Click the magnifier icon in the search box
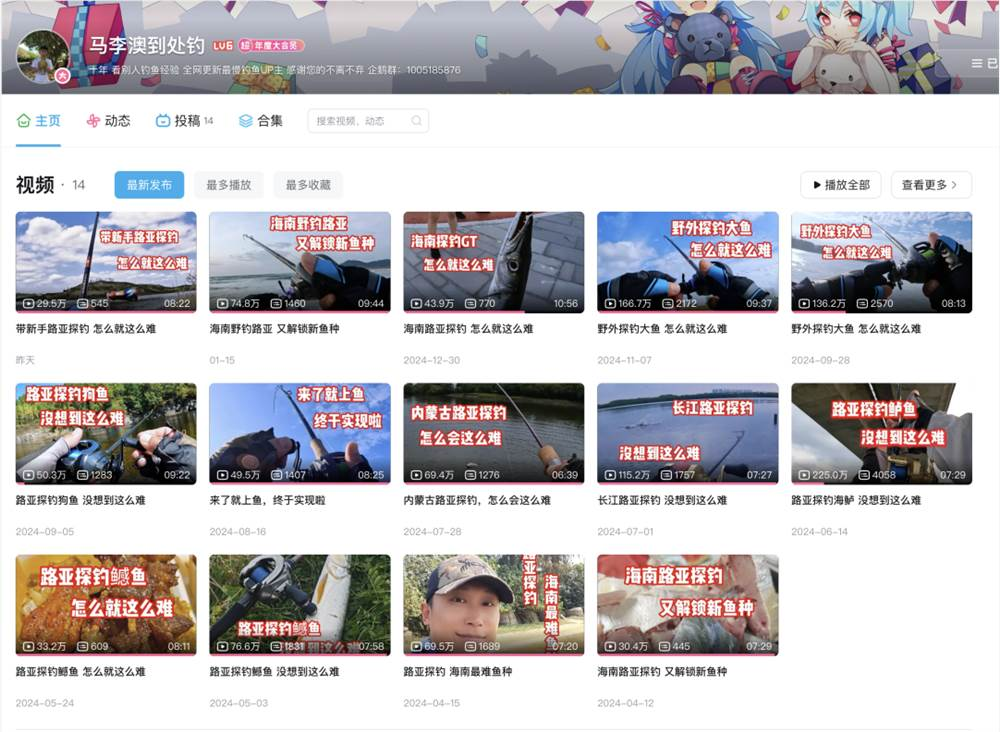The width and height of the screenshot is (1000, 732). tap(416, 120)
